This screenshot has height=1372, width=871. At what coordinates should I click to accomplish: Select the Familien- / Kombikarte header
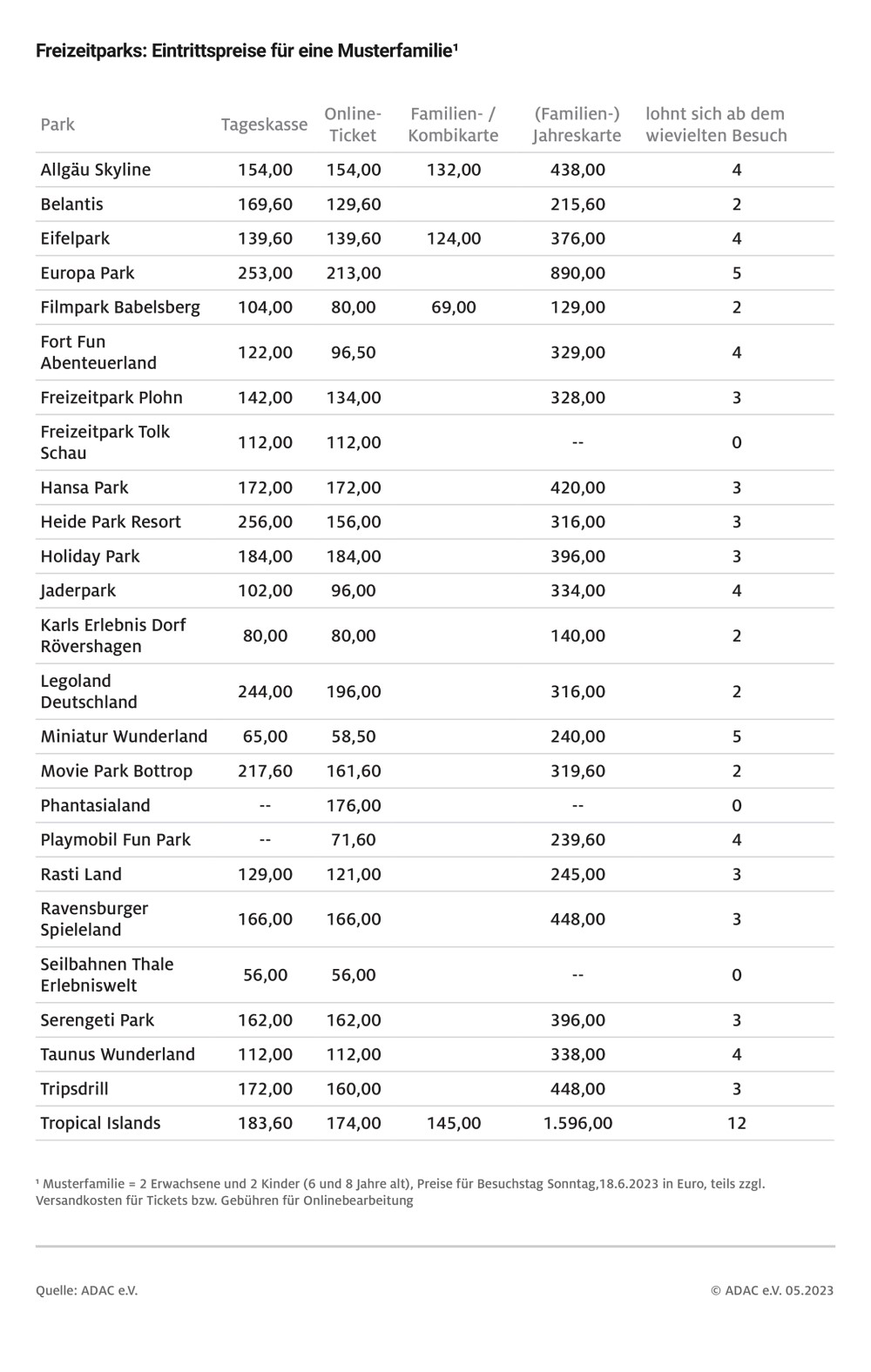pyautogui.click(x=453, y=124)
